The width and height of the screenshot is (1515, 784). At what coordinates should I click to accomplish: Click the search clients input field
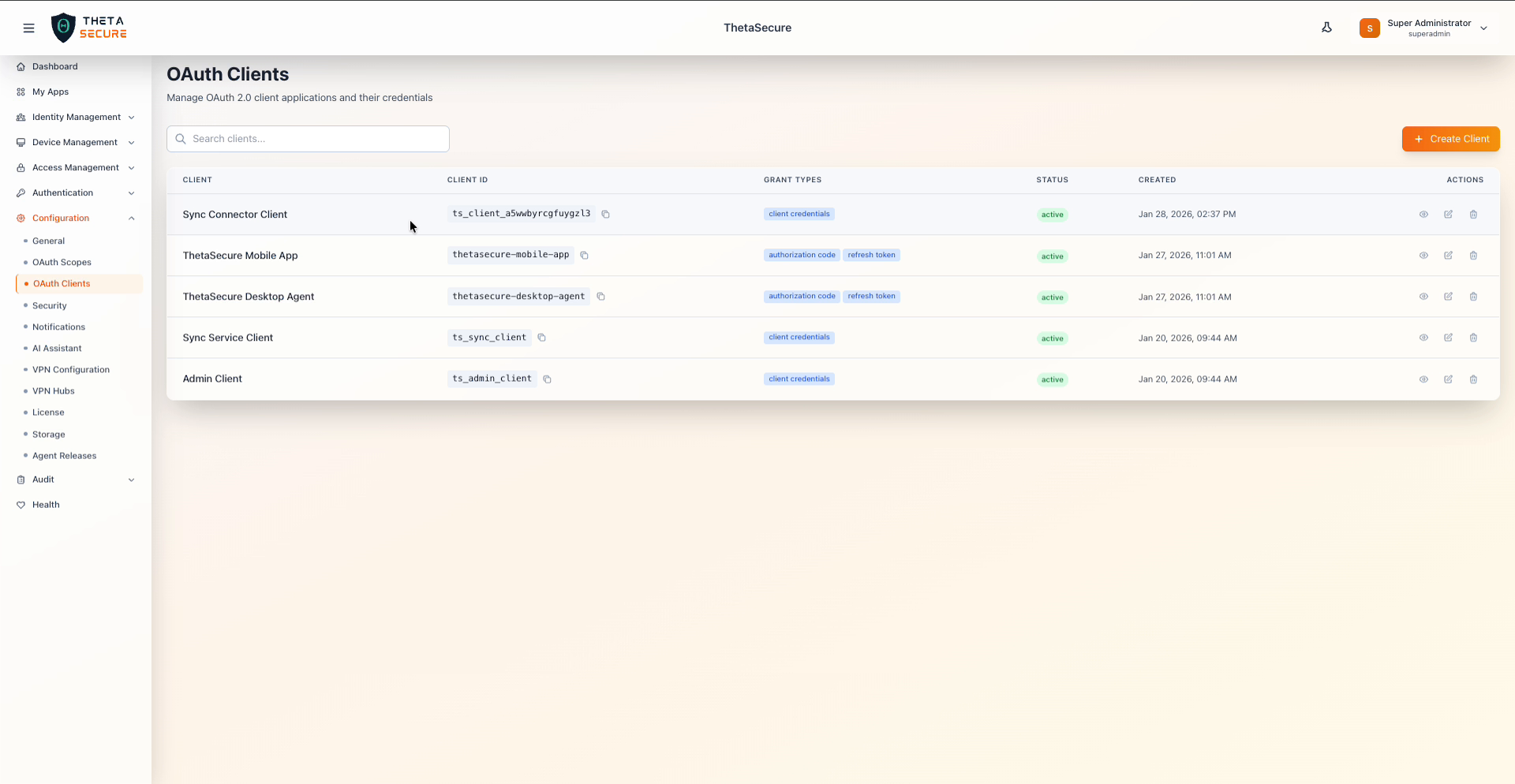[x=308, y=138]
